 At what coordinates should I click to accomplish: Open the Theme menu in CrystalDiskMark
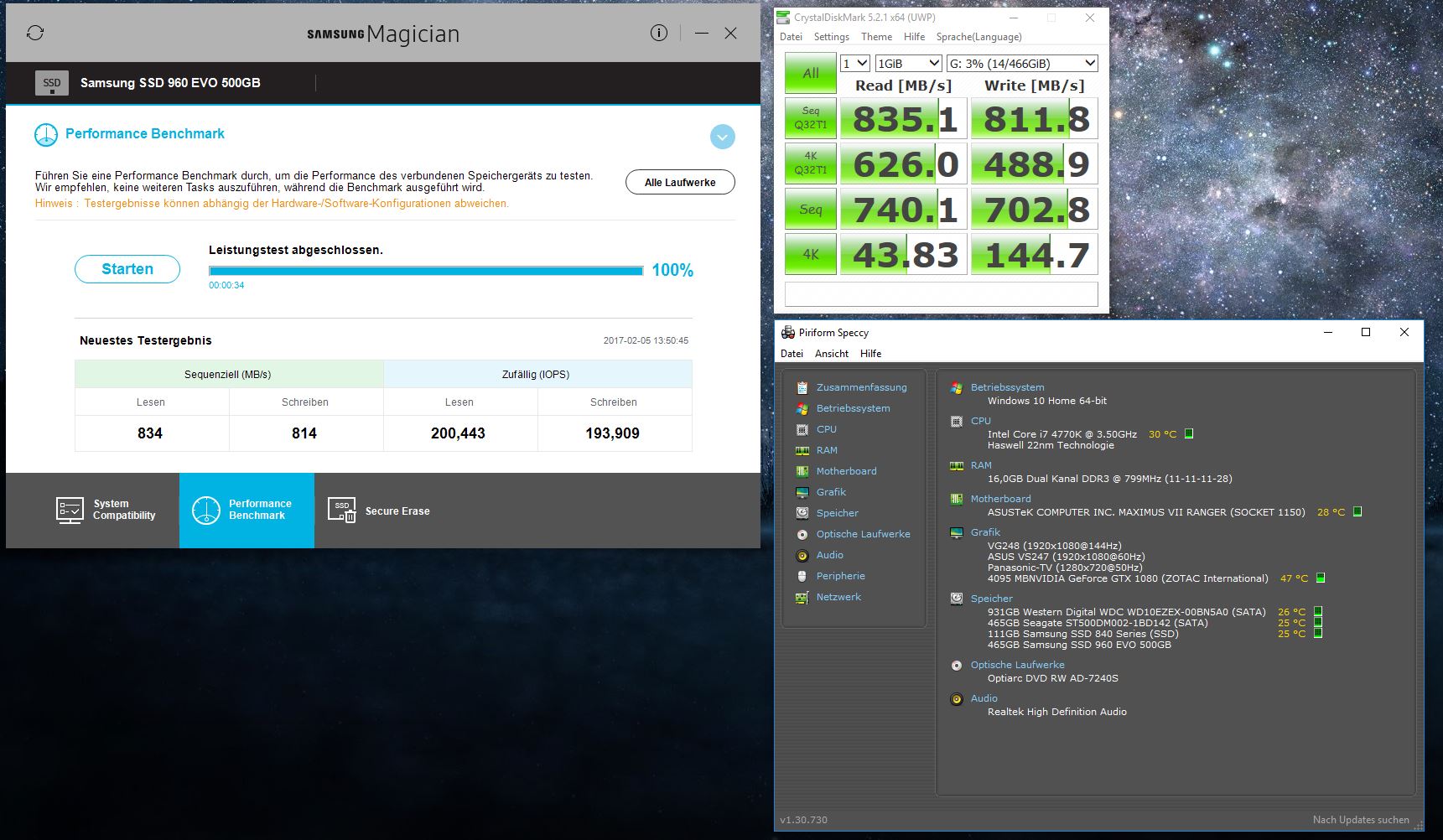pyautogui.click(x=876, y=37)
